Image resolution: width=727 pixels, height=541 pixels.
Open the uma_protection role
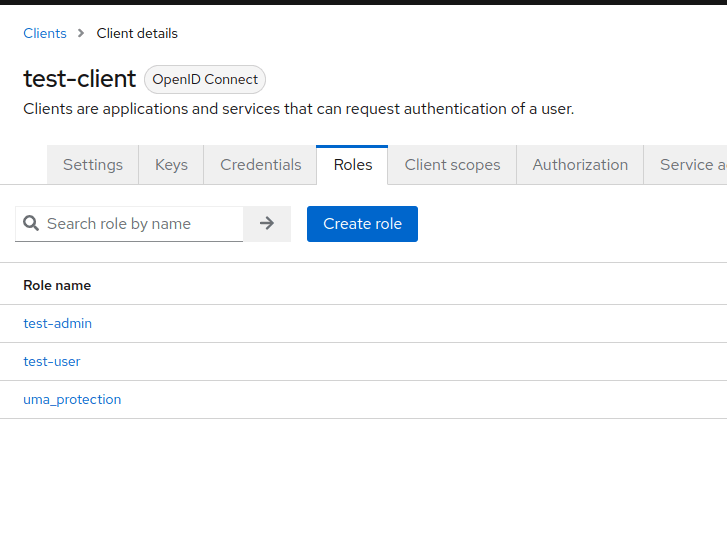[72, 400]
